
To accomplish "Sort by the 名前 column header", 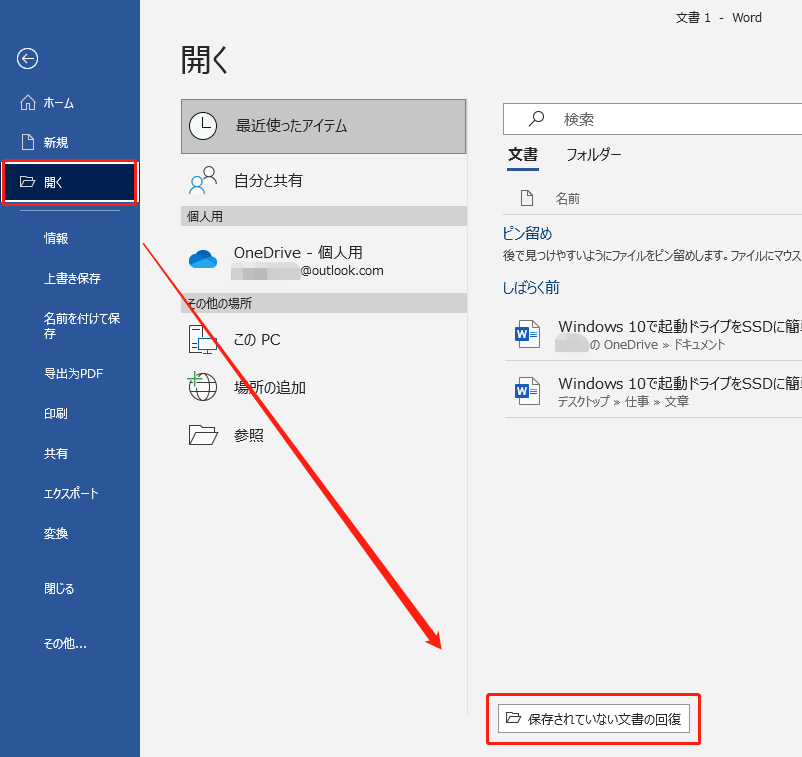I will coord(568,198).
